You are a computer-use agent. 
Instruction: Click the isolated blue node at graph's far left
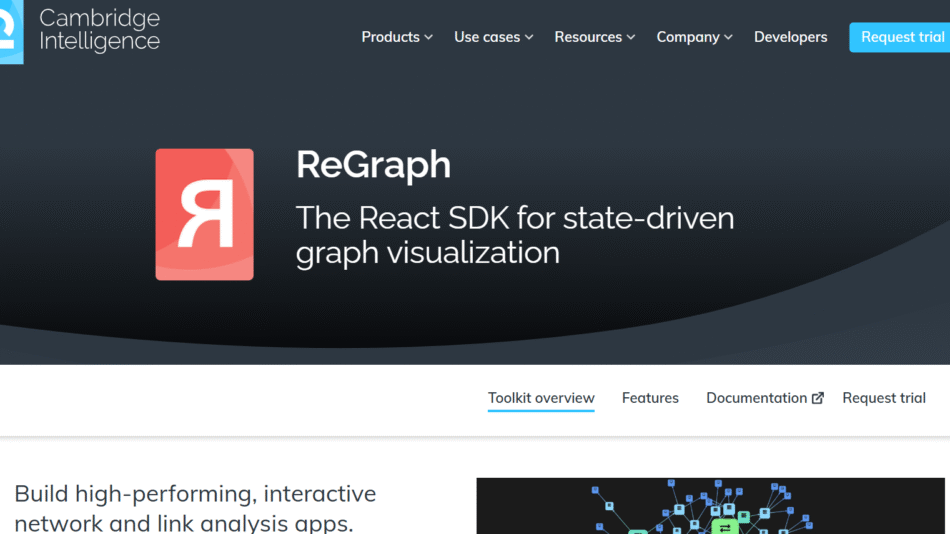[x=596, y=491]
